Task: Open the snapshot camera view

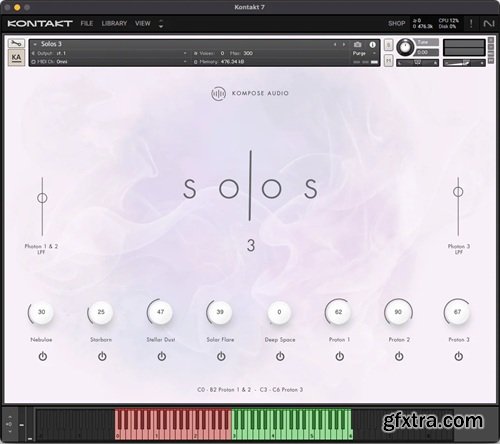Action: click(357, 44)
